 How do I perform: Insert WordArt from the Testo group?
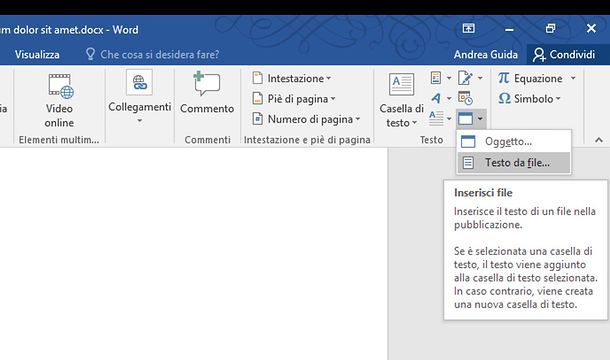pos(436,98)
